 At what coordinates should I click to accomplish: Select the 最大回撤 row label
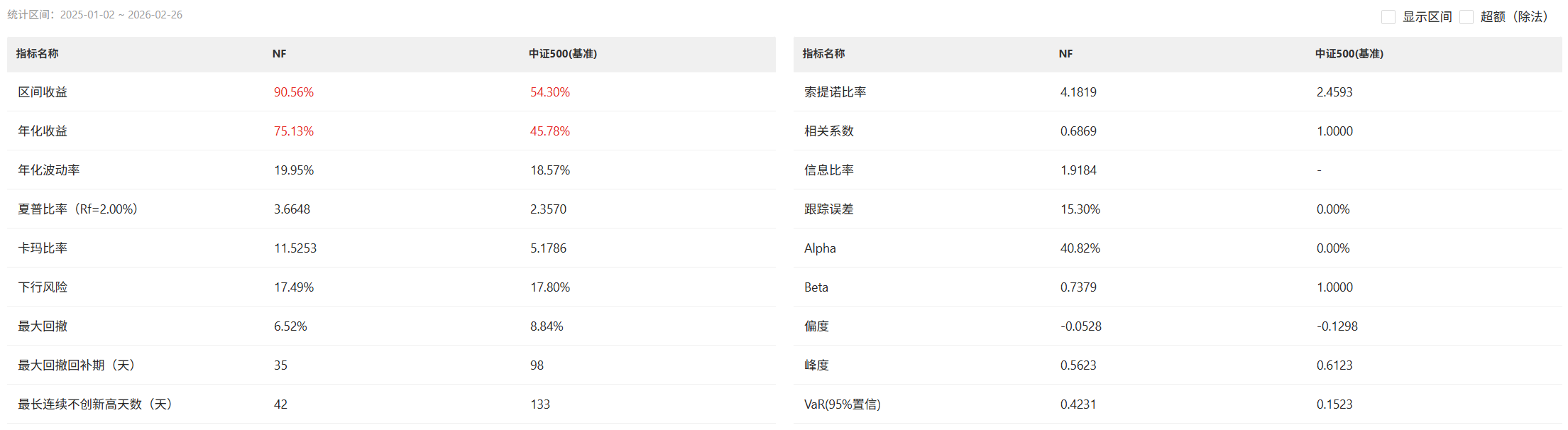(x=43, y=326)
